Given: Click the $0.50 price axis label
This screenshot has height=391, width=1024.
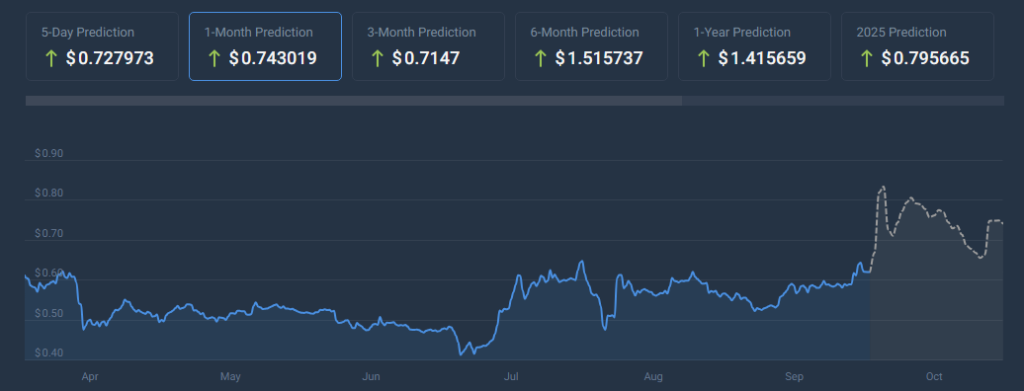Looking at the screenshot, I should coord(49,314).
